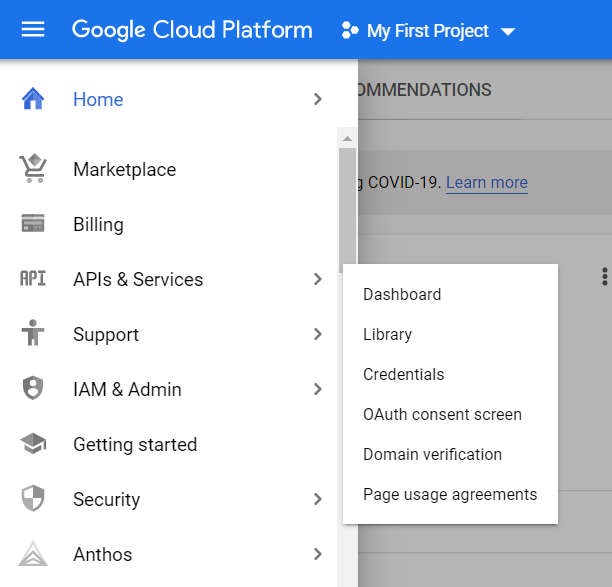Expand the Support submenu chevron

coord(318,334)
